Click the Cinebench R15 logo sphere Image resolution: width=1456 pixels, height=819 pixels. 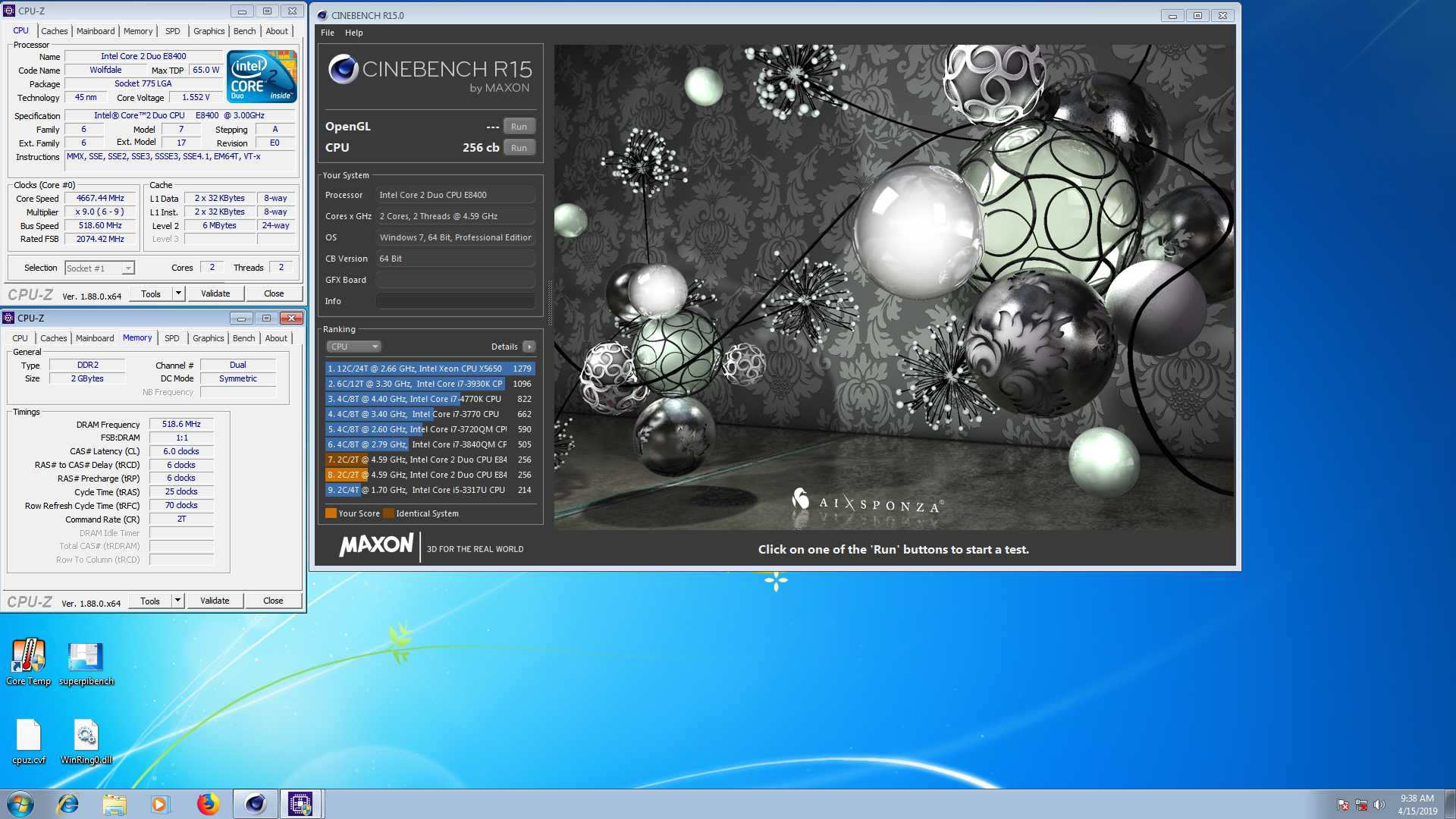(x=343, y=69)
